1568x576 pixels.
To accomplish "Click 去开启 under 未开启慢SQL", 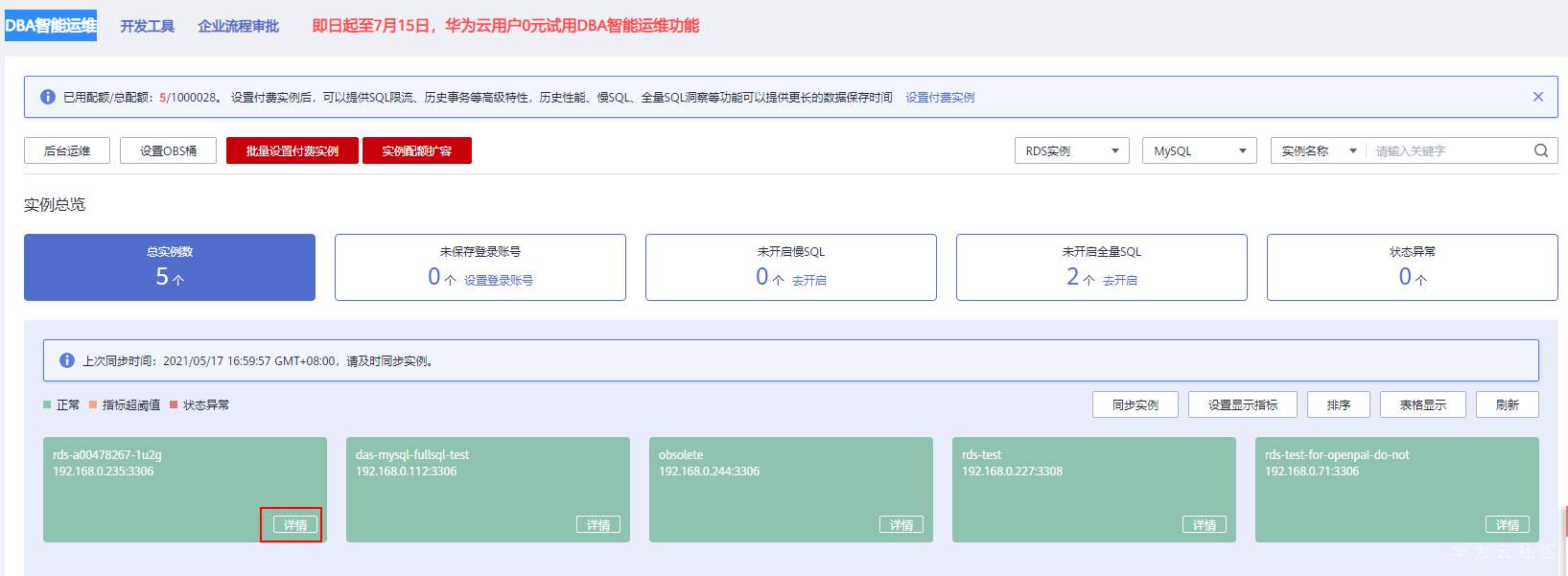I will (x=809, y=280).
